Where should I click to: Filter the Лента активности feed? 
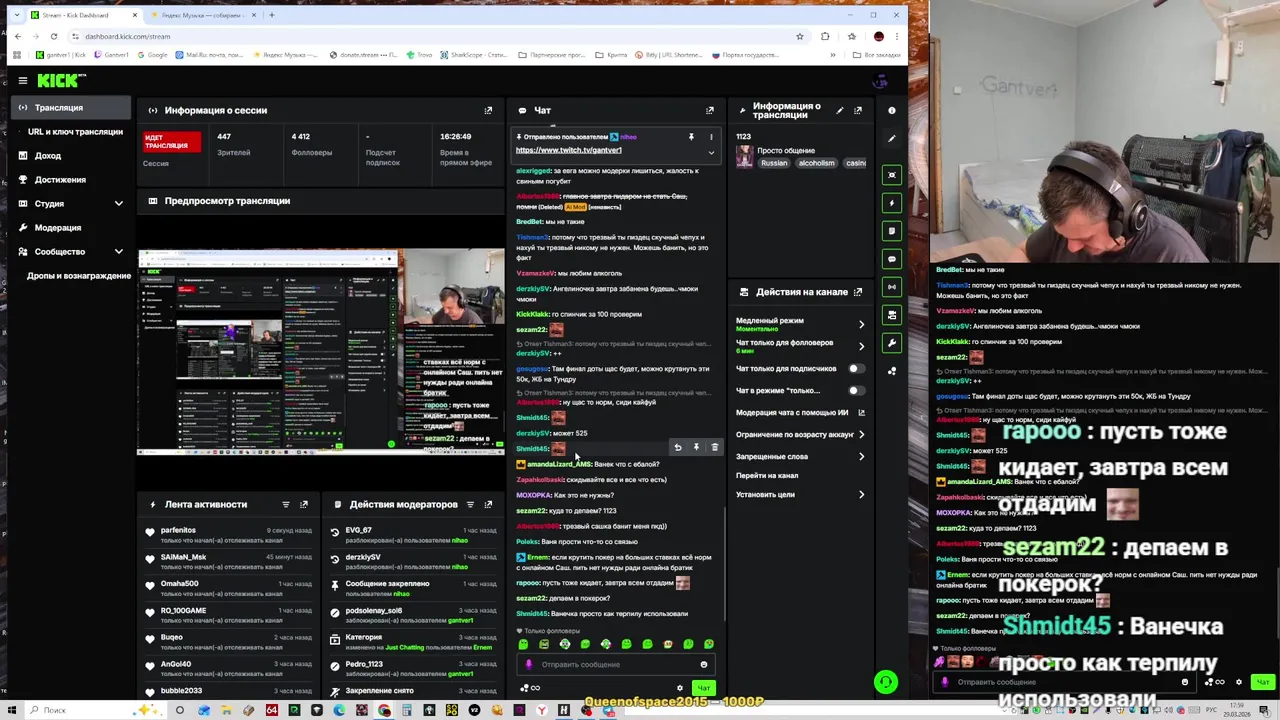[286, 504]
